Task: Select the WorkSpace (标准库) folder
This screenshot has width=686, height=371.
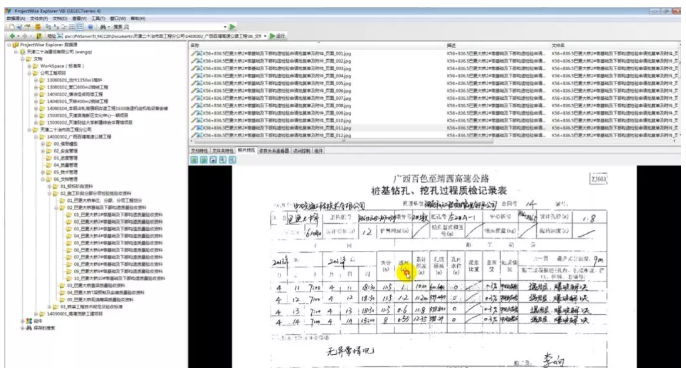Action: 62,66
